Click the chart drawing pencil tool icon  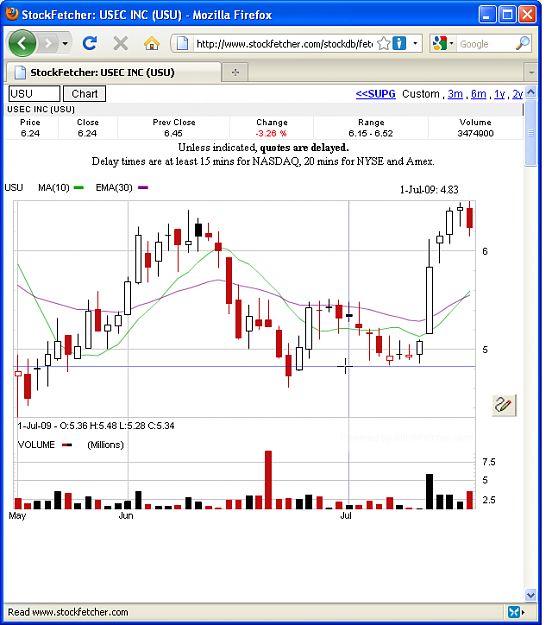[504, 405]
